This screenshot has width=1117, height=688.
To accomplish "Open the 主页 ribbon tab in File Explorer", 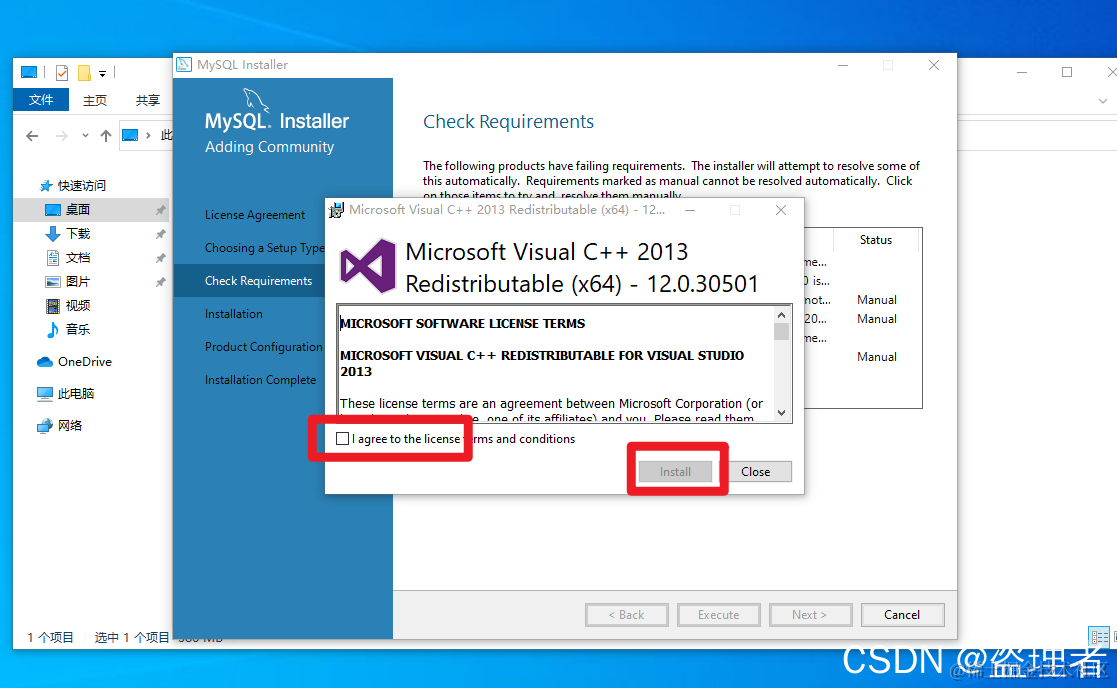I will click(95, 100).
